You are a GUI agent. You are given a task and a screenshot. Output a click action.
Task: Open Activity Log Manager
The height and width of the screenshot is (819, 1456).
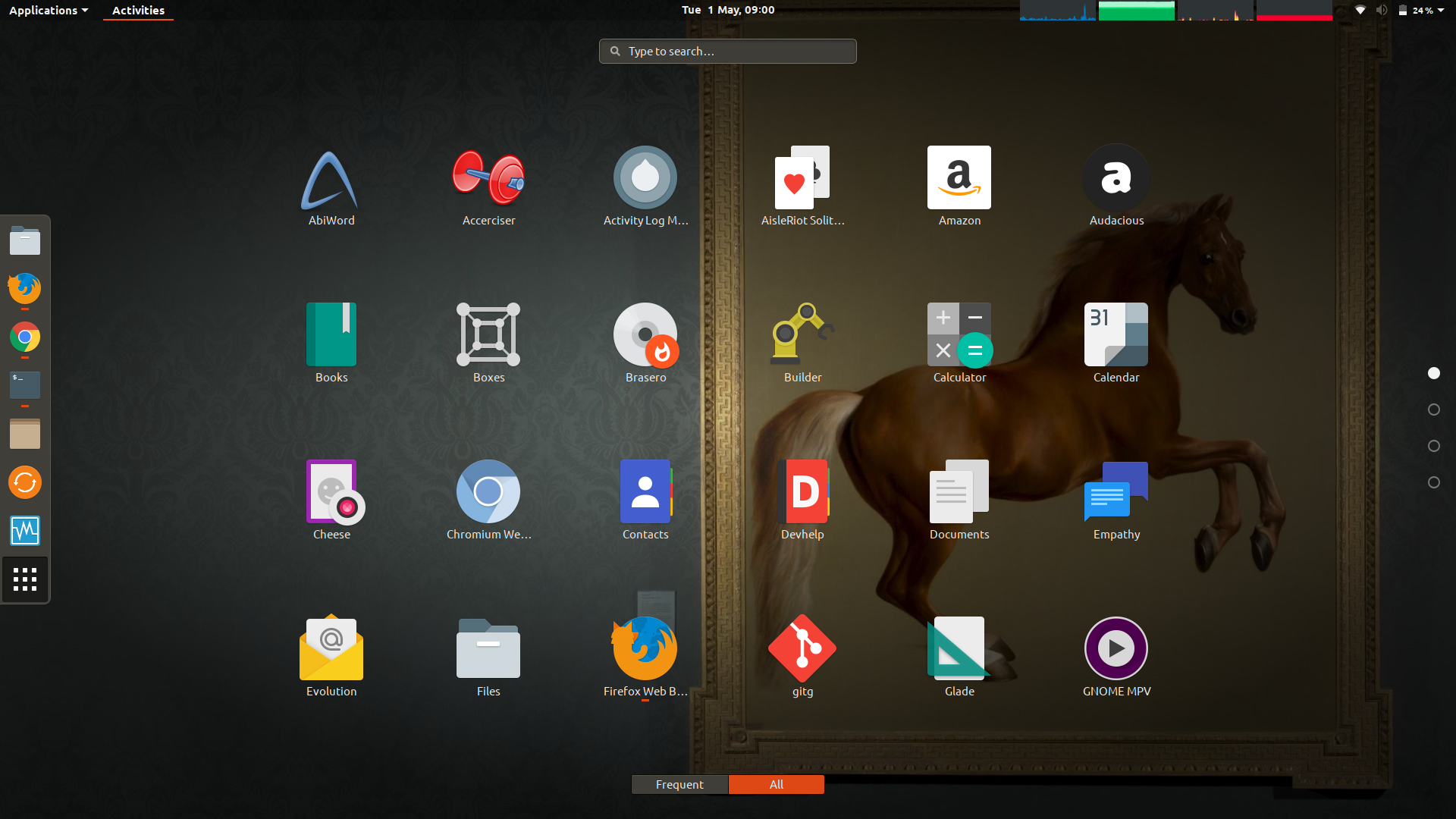(x=645, y=187)
